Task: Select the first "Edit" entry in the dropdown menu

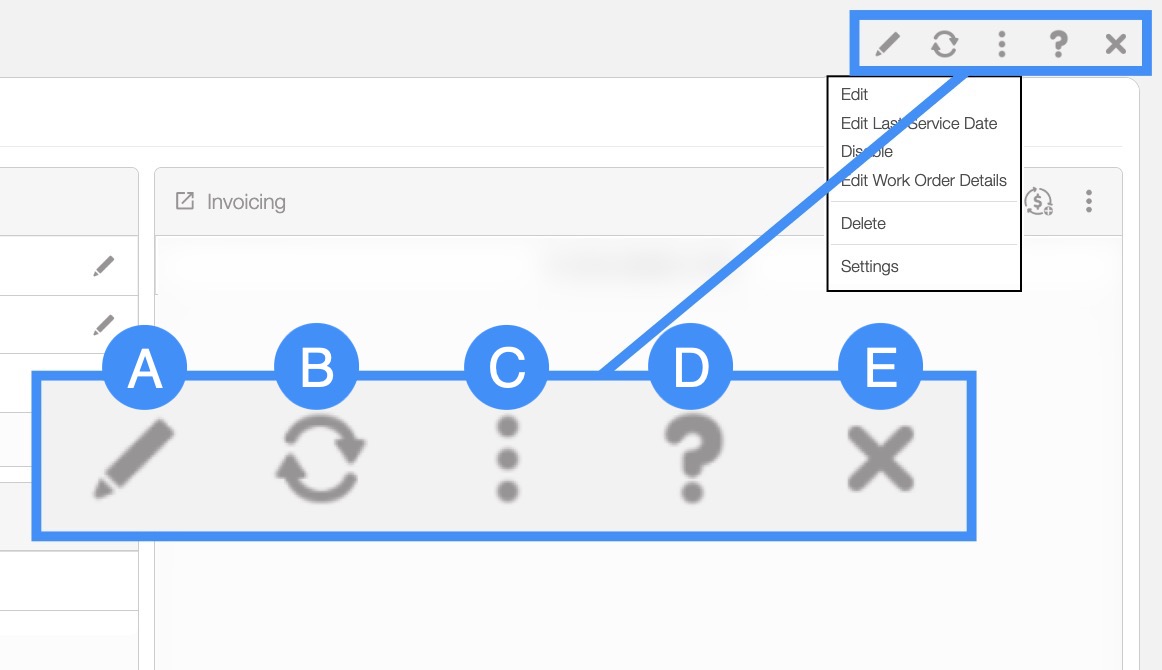Action: [854, 95]
